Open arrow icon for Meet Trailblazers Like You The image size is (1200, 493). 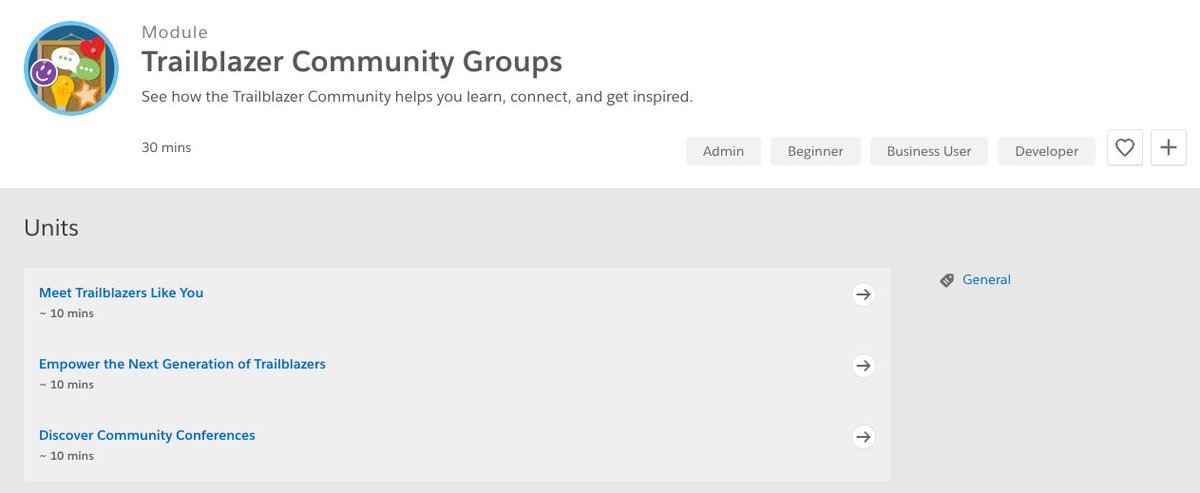[x=863, y=294]
